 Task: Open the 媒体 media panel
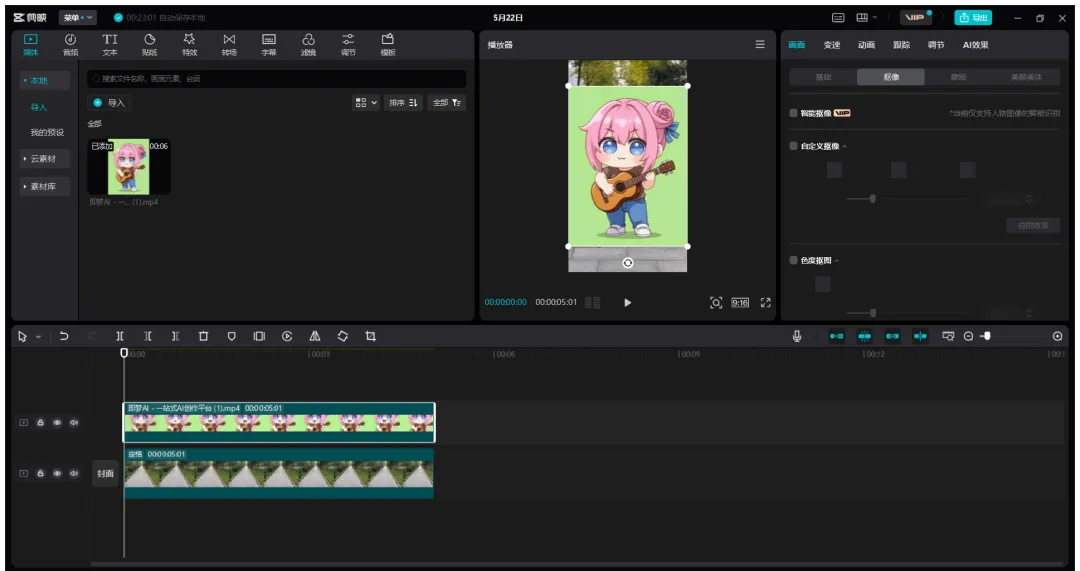31,44
